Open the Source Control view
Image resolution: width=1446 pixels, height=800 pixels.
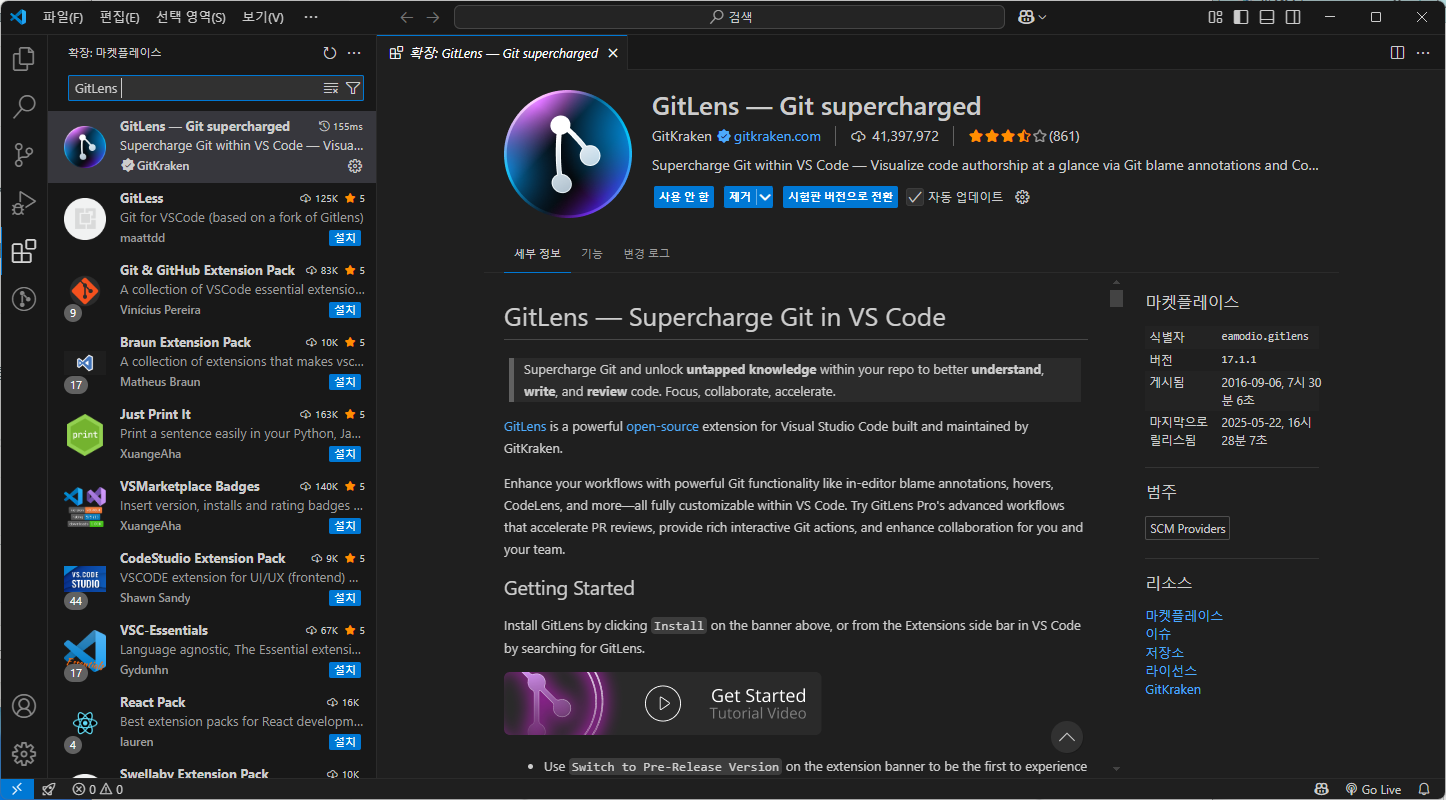point(24,155)
